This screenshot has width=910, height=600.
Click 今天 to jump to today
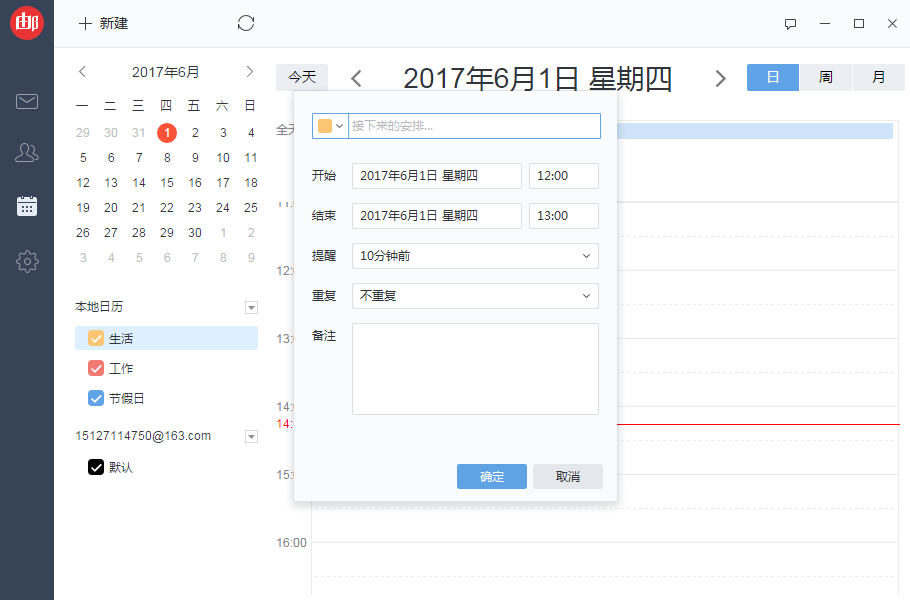pos(301,77)
